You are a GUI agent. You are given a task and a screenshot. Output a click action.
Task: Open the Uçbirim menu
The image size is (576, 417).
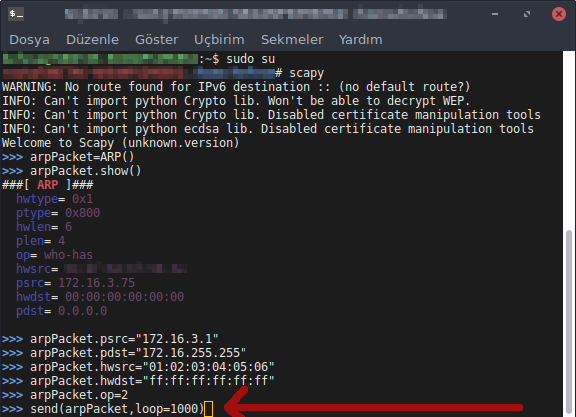[219, 40]
